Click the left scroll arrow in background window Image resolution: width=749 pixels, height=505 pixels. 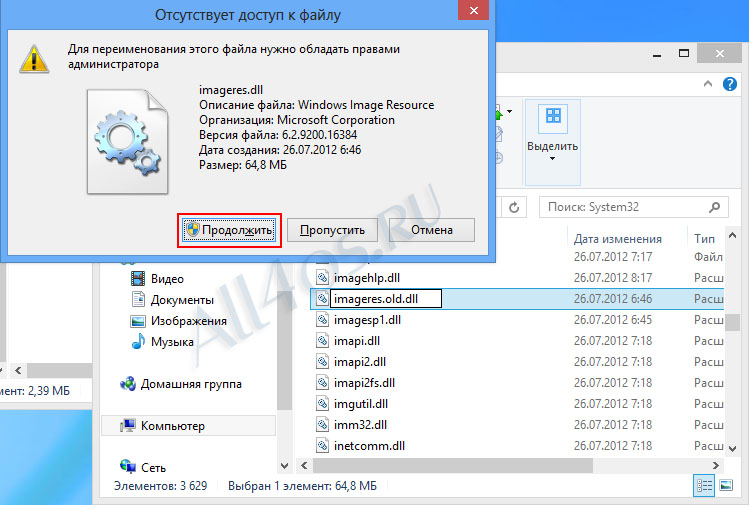tap(18, 370)
